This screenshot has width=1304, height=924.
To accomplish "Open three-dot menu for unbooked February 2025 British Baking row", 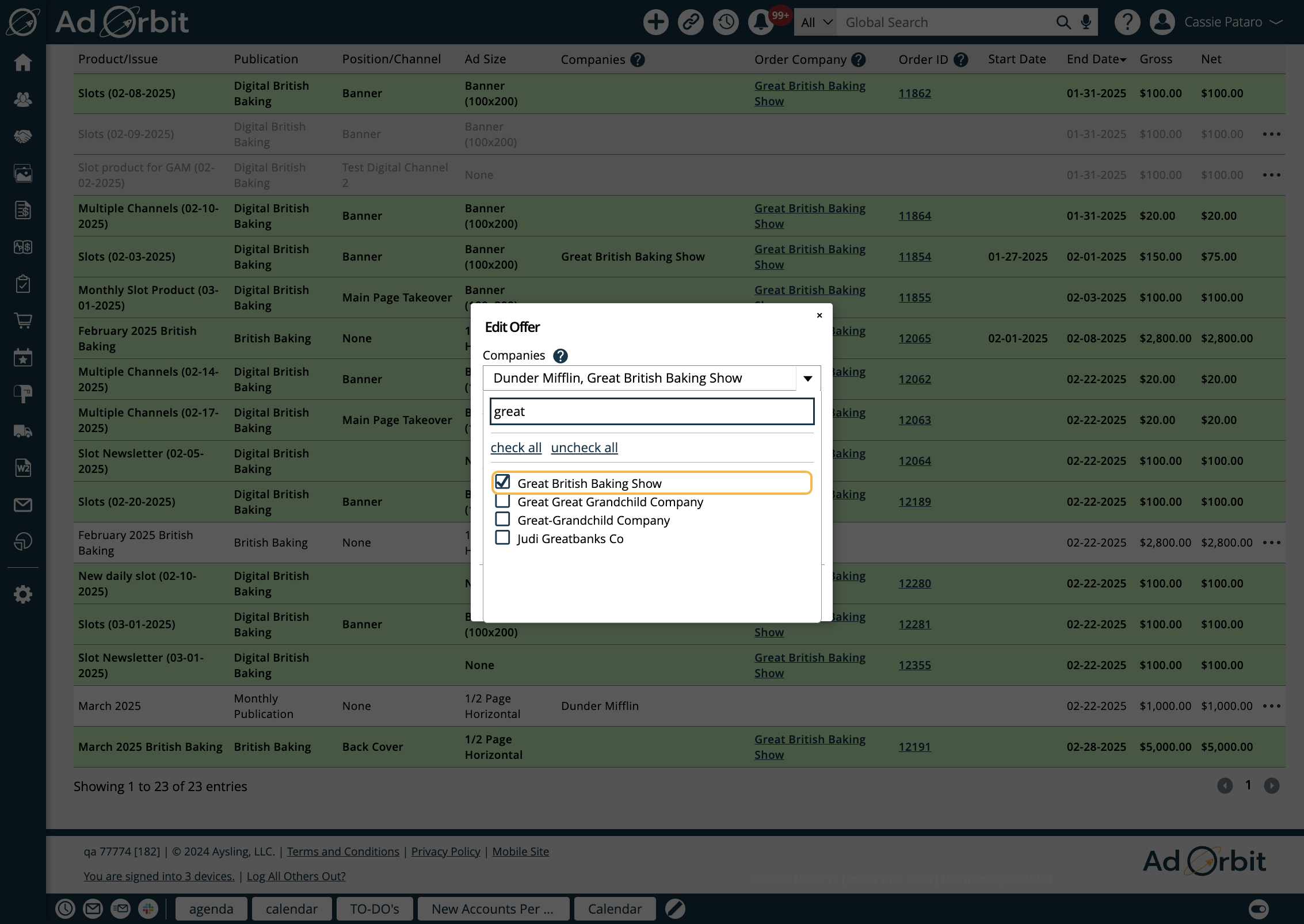I will pos(1271,543).
